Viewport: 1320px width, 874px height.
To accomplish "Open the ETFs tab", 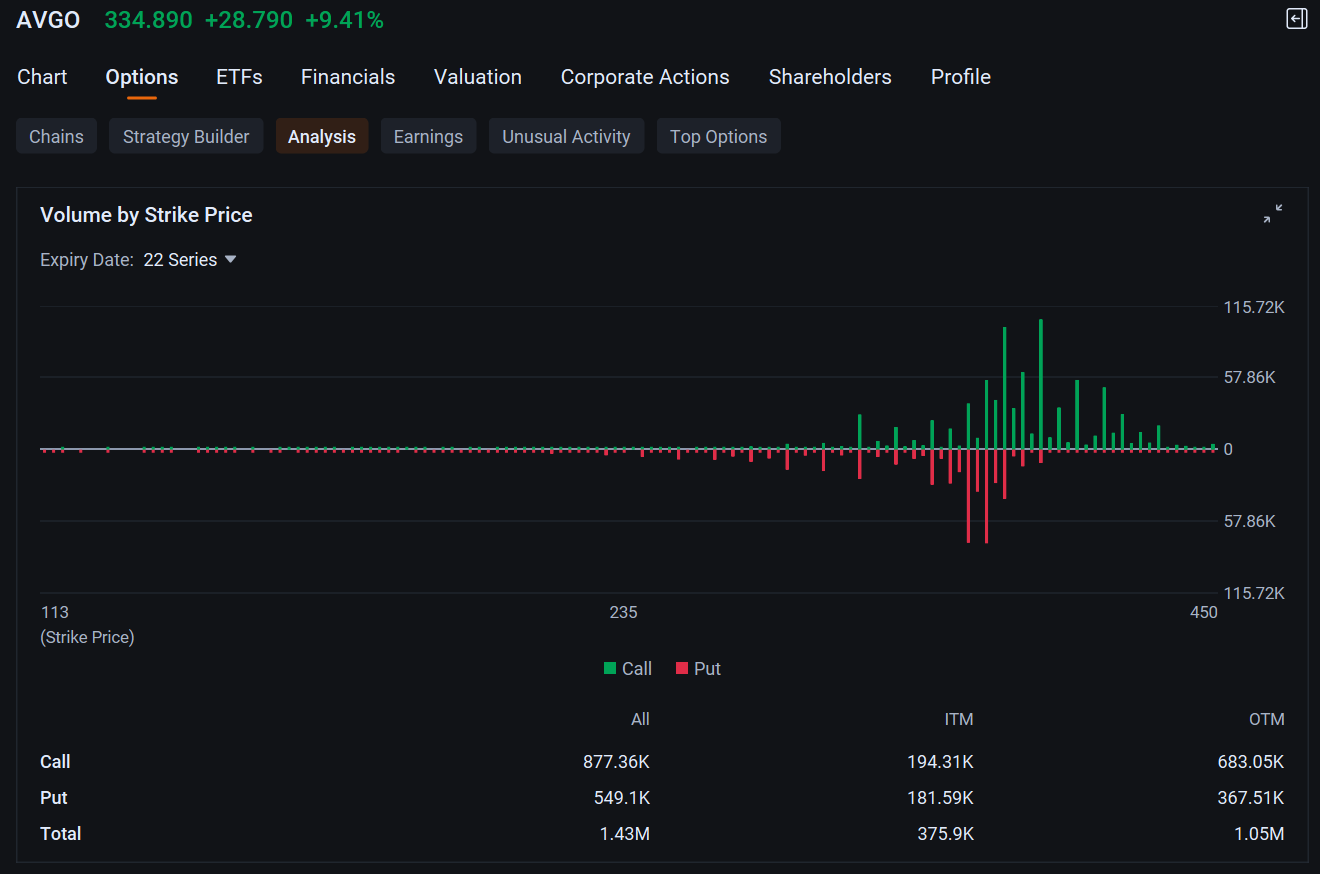I will pos(239,77).
